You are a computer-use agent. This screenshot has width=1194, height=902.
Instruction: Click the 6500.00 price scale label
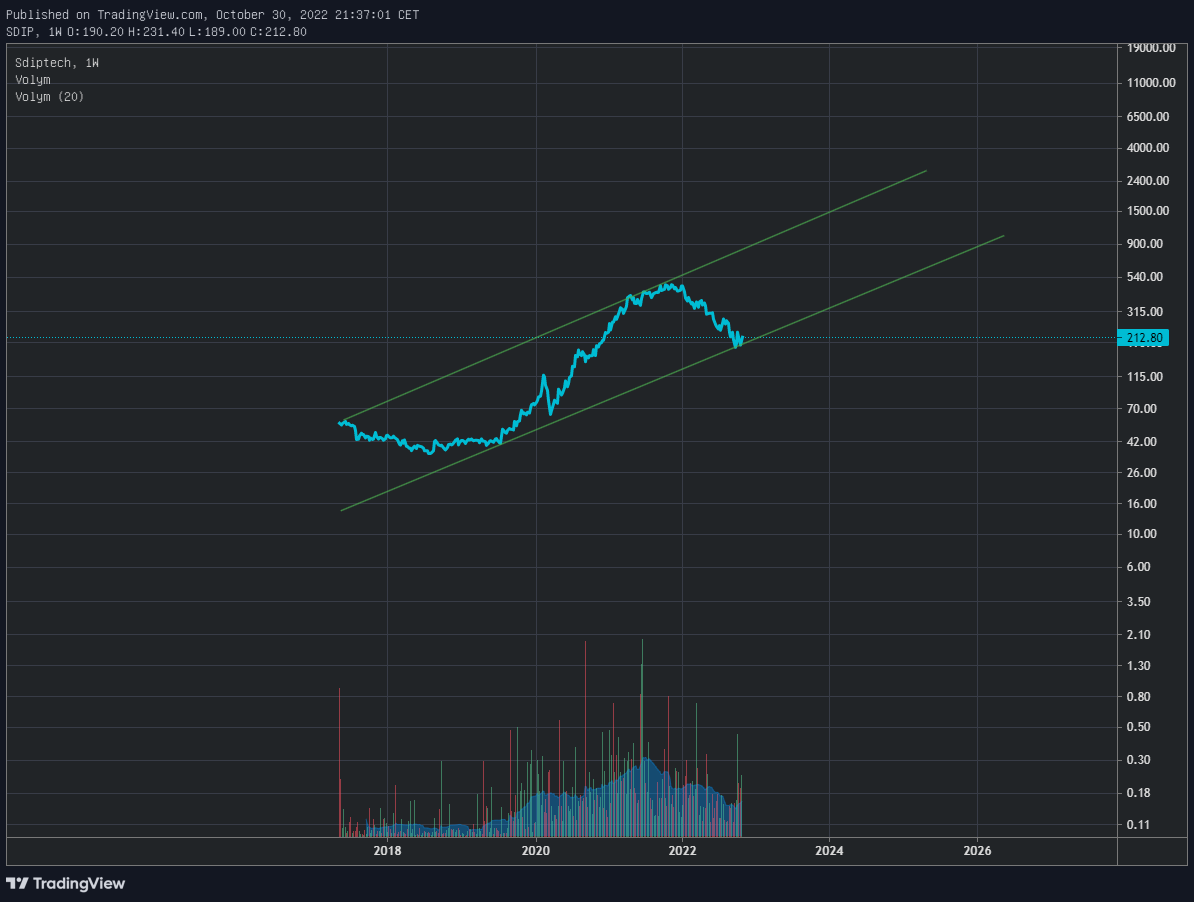pos(1148,116)
